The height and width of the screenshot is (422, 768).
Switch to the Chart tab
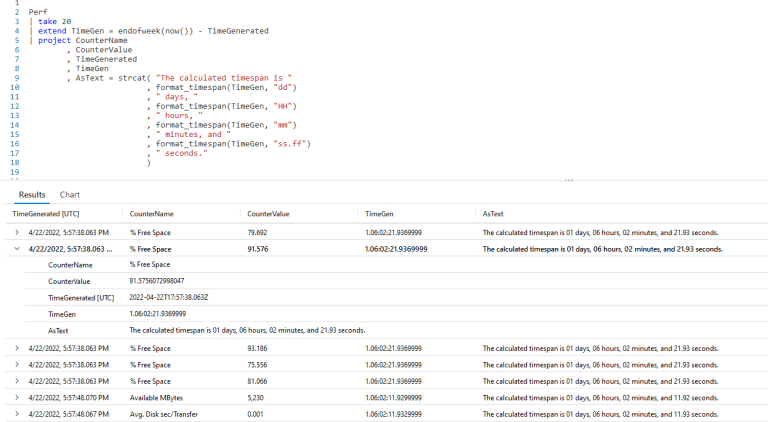70,194
